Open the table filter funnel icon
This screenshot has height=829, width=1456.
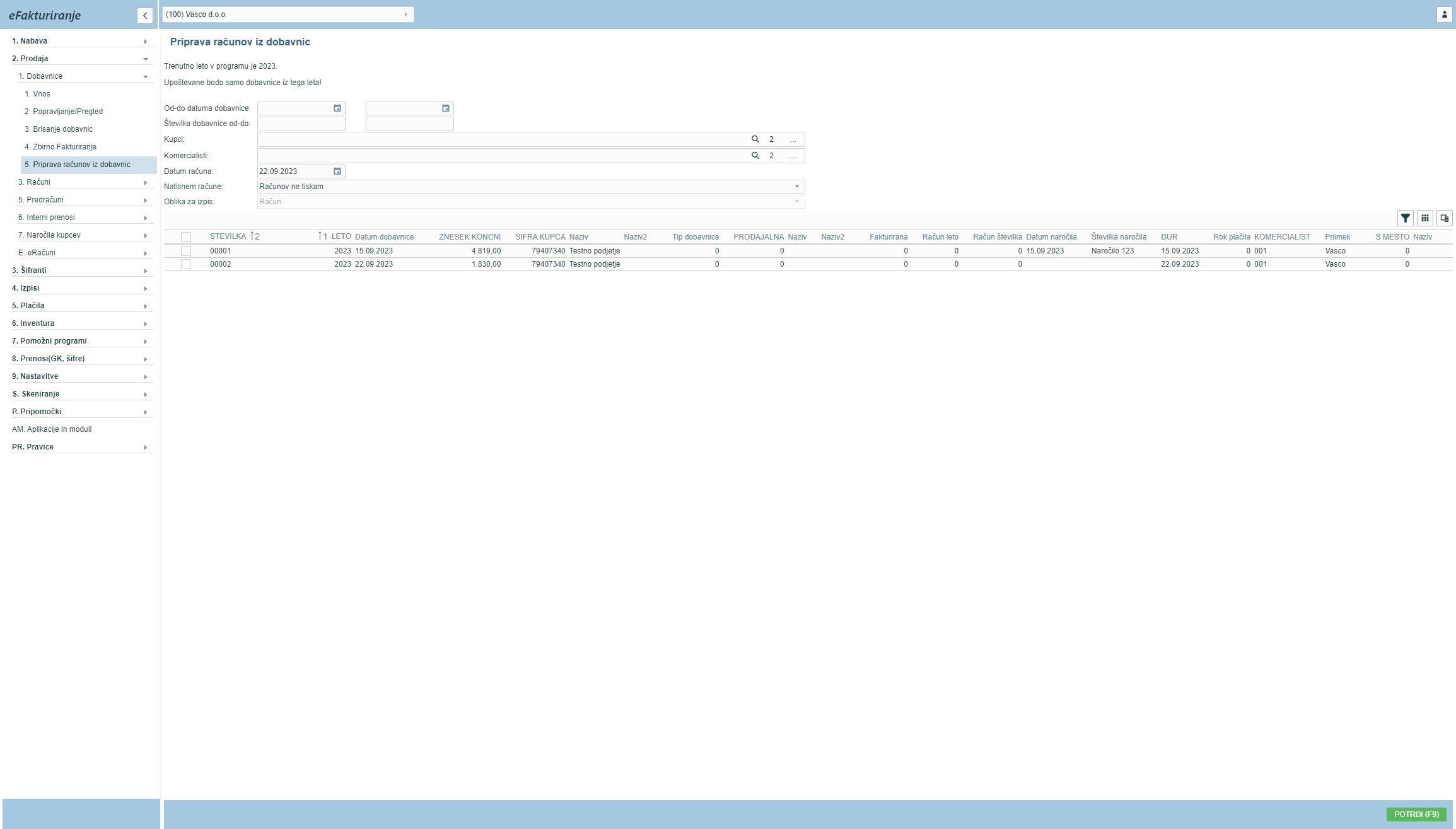click(x=1406, y=218)
